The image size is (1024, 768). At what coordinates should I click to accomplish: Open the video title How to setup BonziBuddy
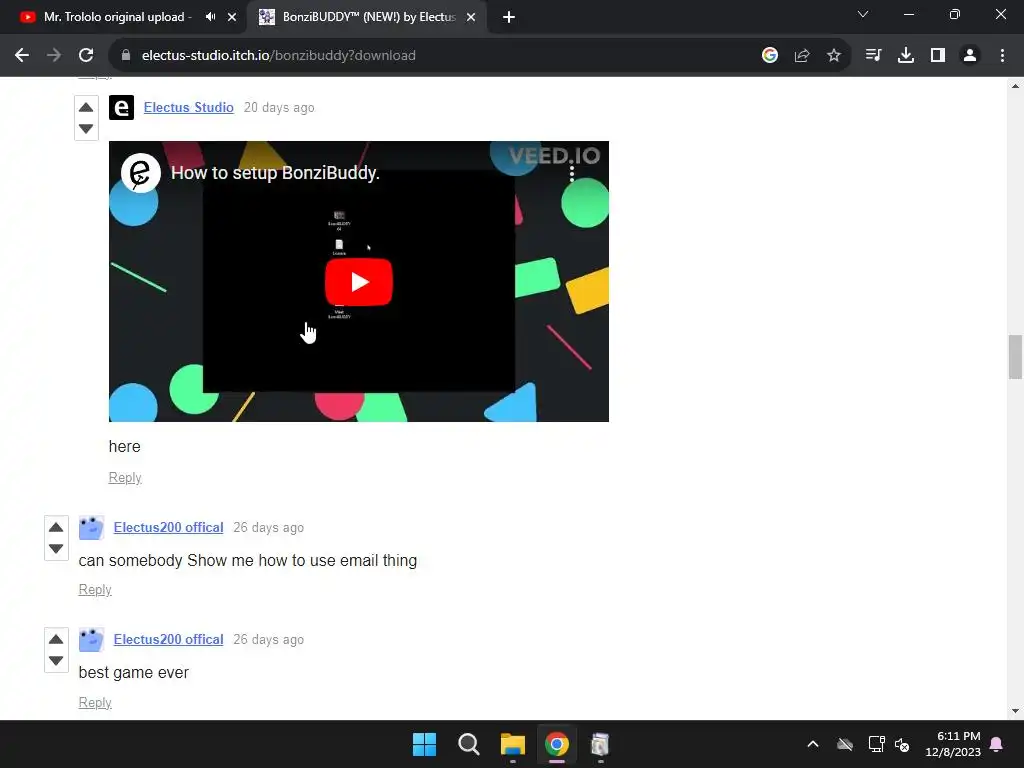point(275,173)
